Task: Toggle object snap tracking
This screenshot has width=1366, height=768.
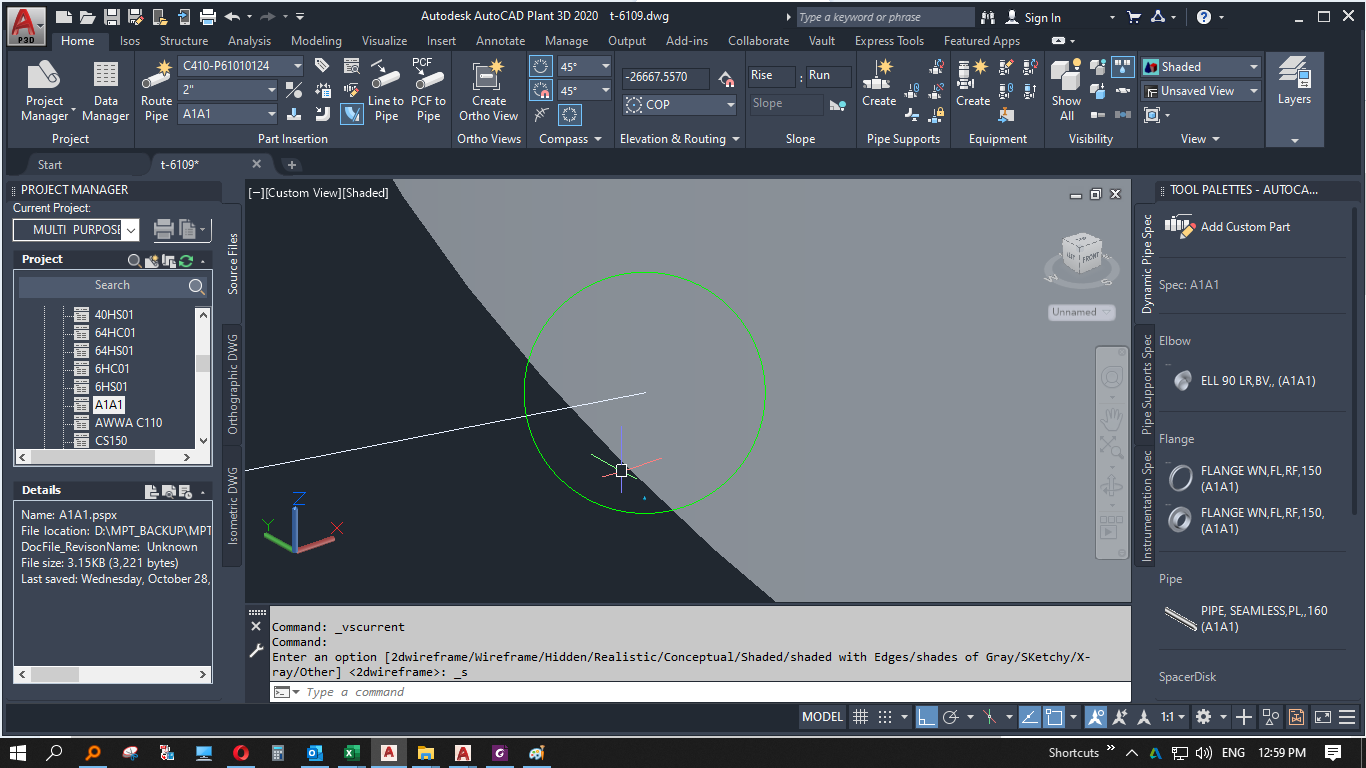Action: pos(1028,717)
